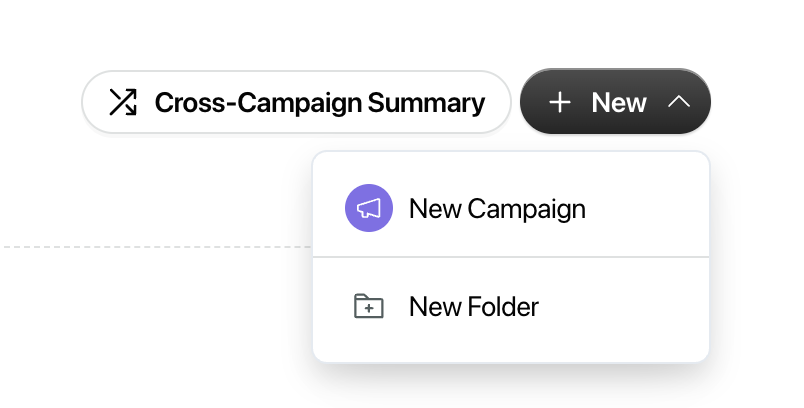Click the "Cross-Campaign Summary" label text
804x408 pixels.
pos(320,103)
